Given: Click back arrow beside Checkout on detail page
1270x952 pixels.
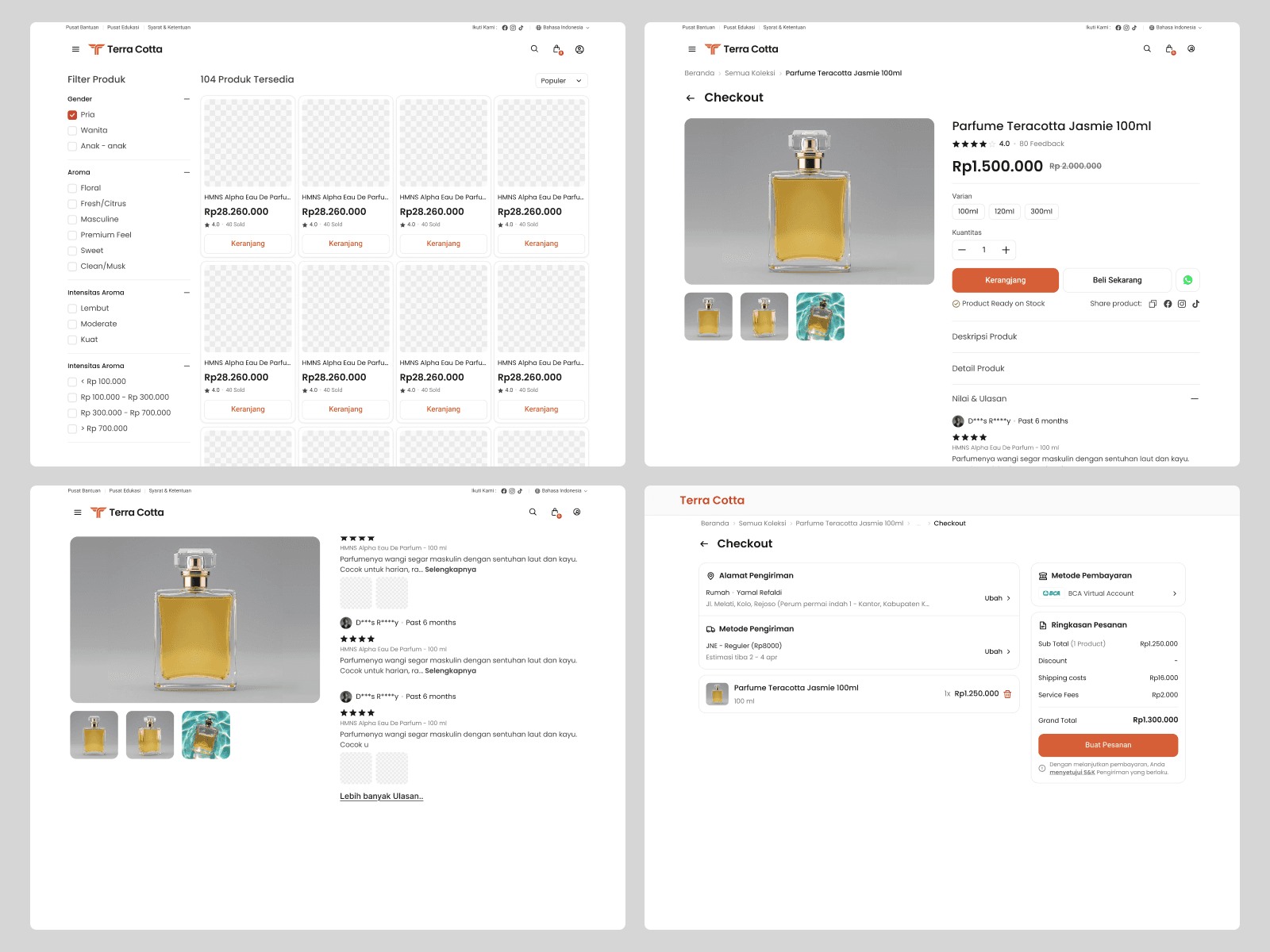Looking at the screenshot, I should [690, 98].
